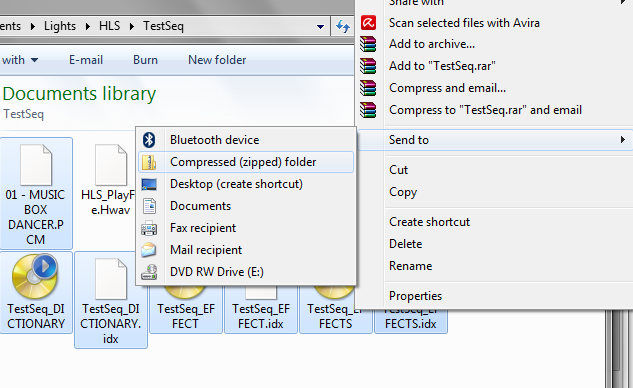Click the Avira scan icon
633x388 pixels.
[x=368, y=23]
